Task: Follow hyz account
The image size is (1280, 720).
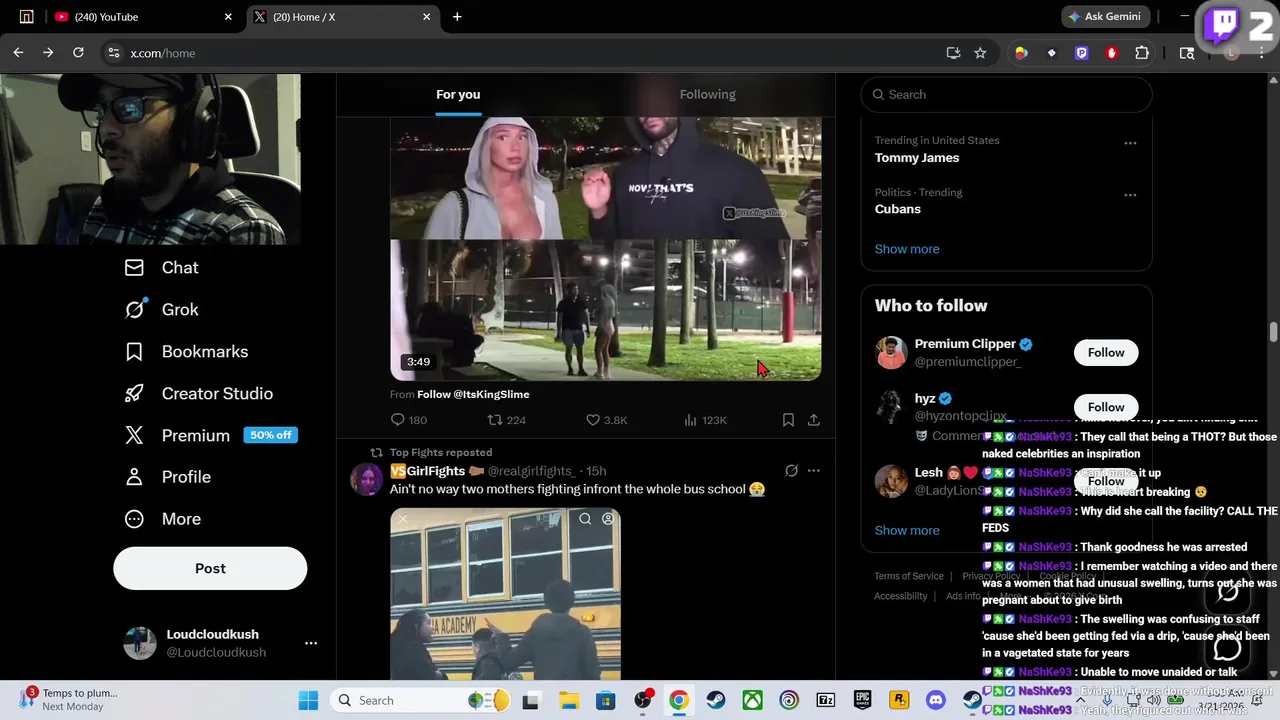Action: pos(1106,407)
